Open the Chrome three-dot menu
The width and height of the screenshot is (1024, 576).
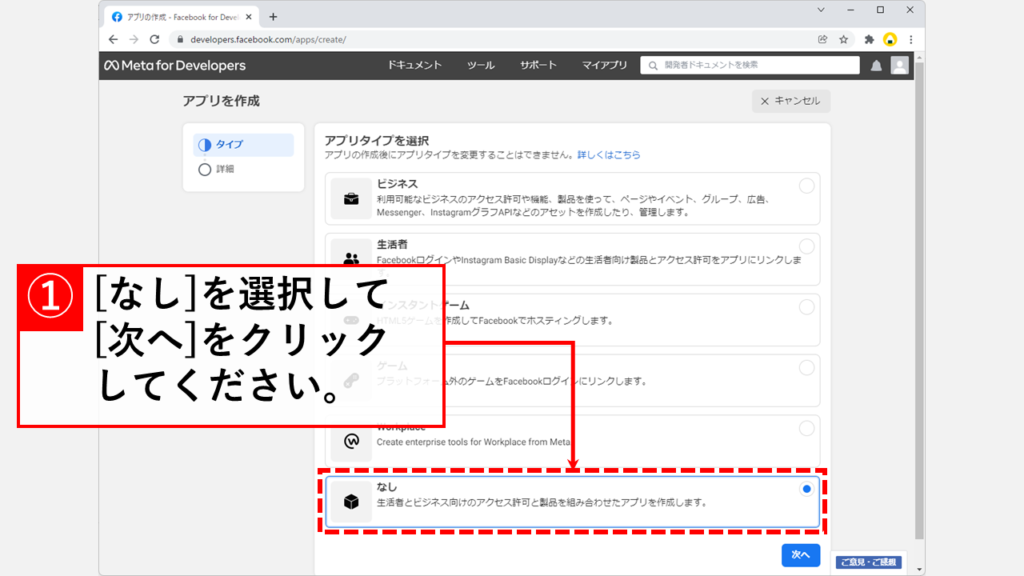(x=910, y=39)
